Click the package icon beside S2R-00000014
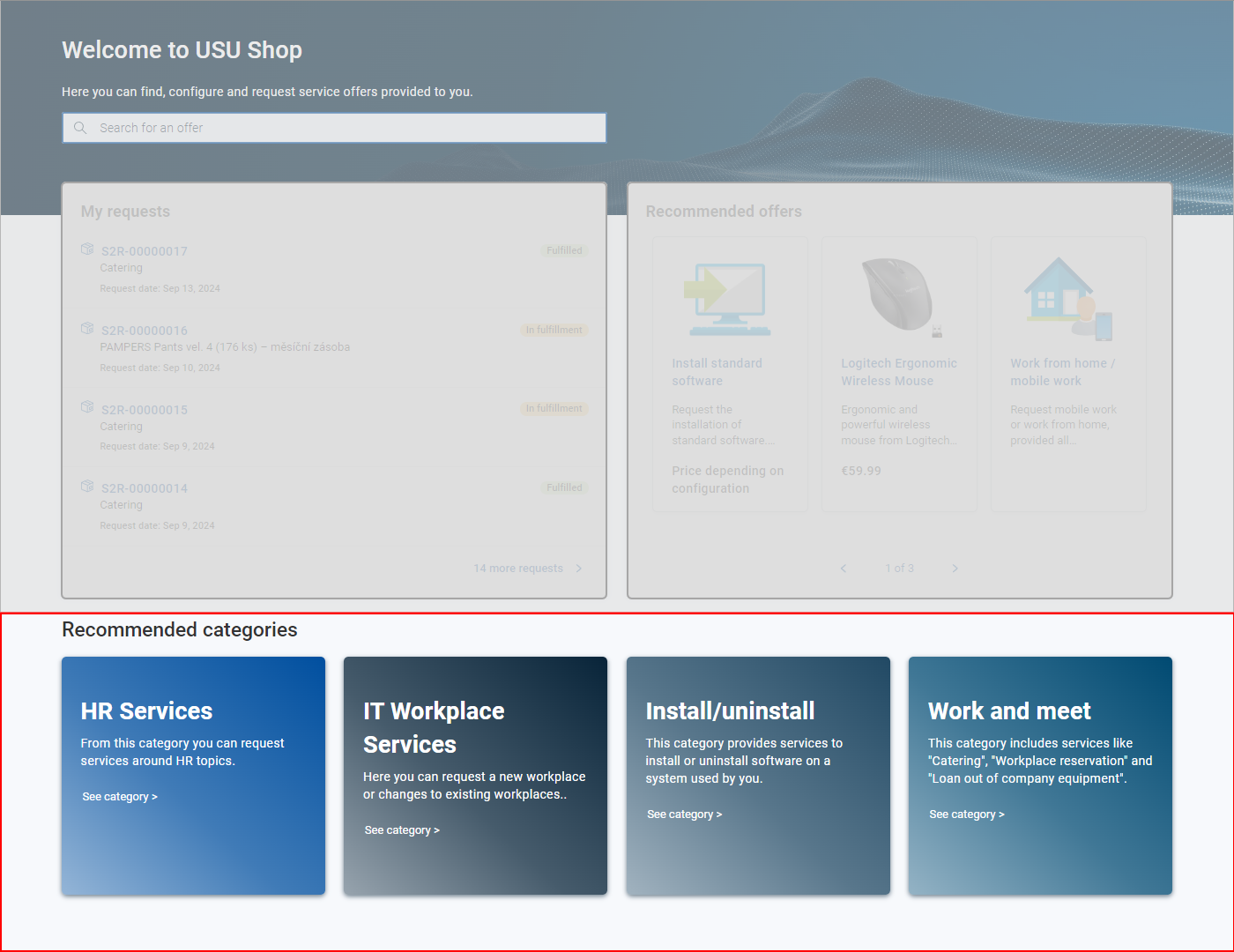The width and height of the screenshot is (1234, 952). coord(87,487)
